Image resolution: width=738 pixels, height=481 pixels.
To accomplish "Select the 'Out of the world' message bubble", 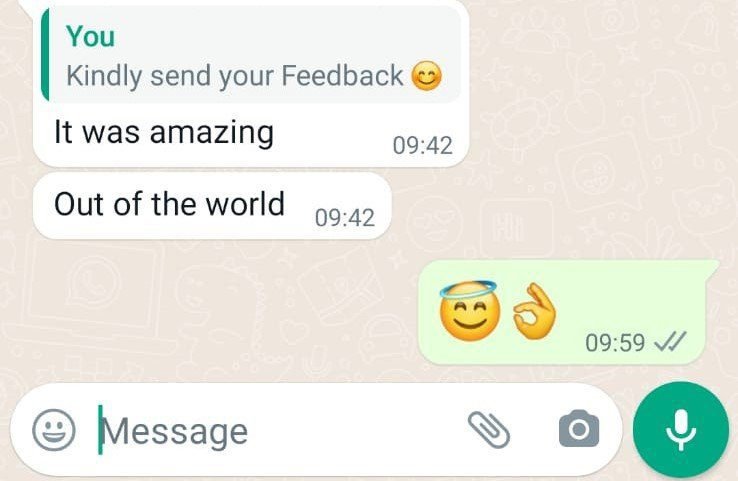I will pos(212,206).
